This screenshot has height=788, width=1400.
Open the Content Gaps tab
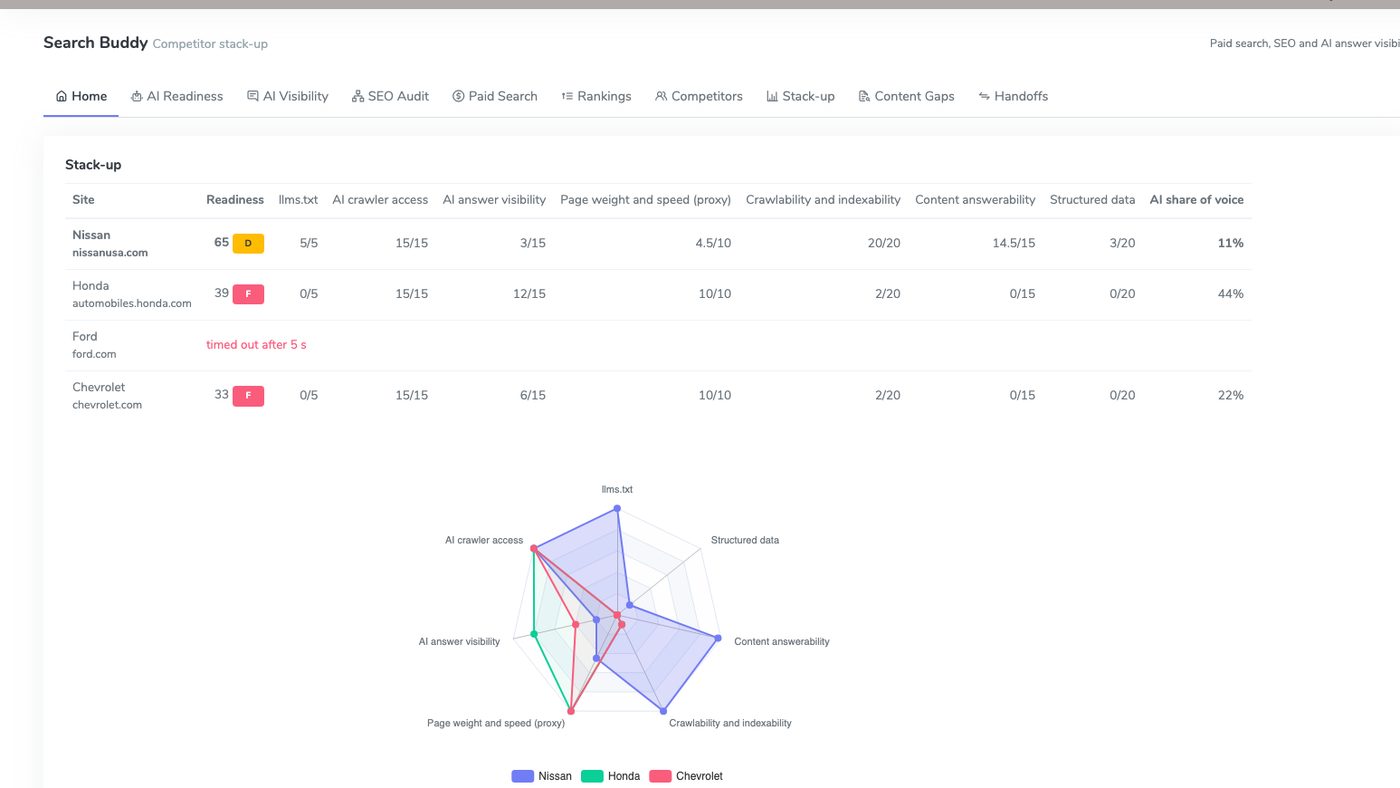point(906,97)
